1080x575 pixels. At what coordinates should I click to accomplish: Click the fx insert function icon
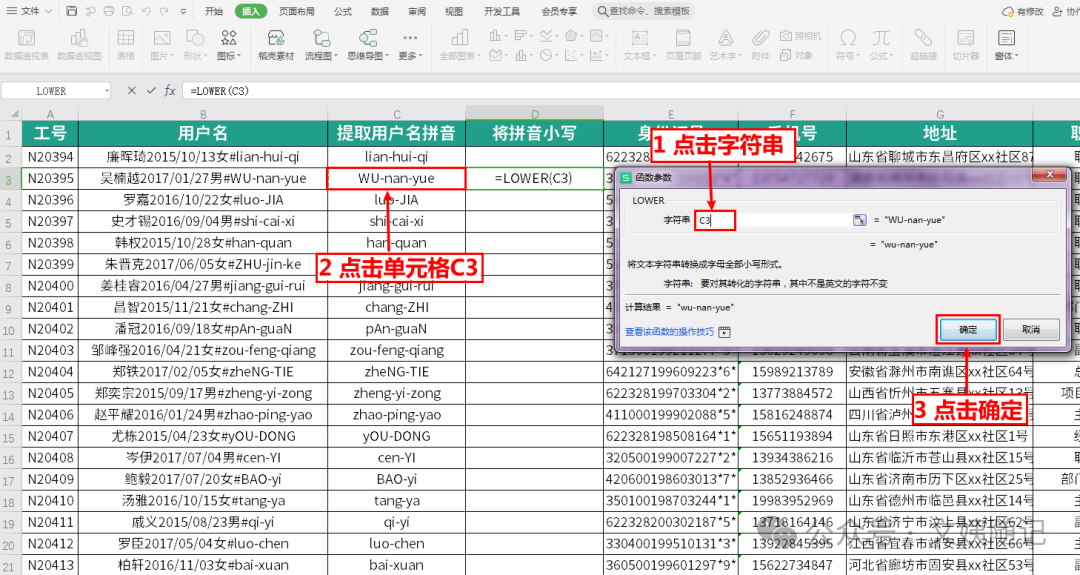[169, 90]
